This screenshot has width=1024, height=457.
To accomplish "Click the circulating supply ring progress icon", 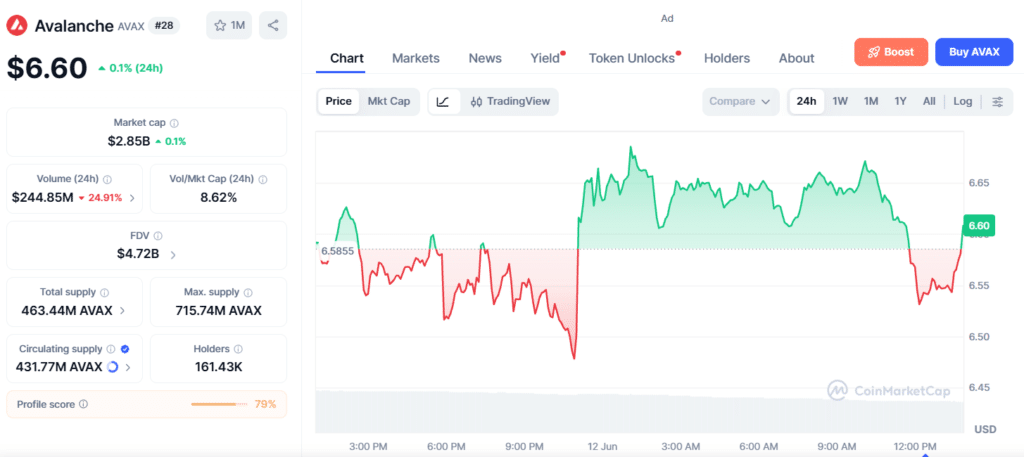I will [112, 367].
